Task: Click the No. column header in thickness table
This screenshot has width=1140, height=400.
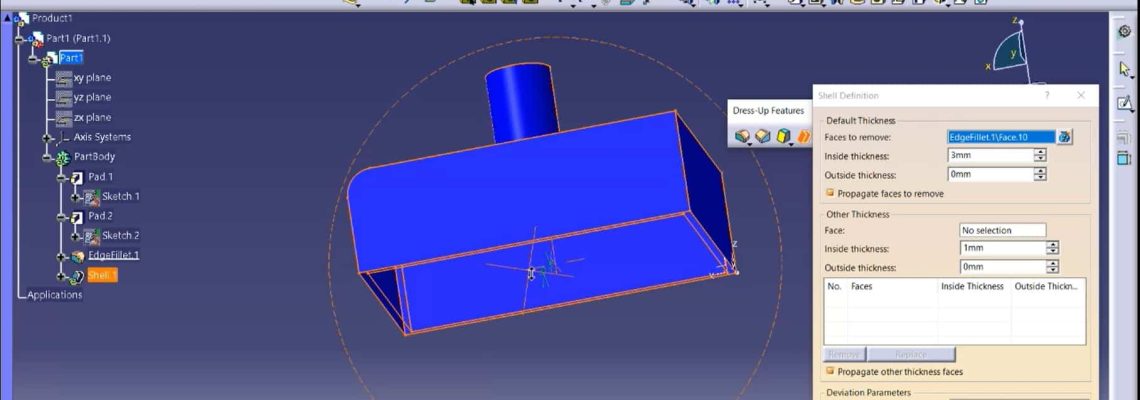Action: (x=835, y=287)
